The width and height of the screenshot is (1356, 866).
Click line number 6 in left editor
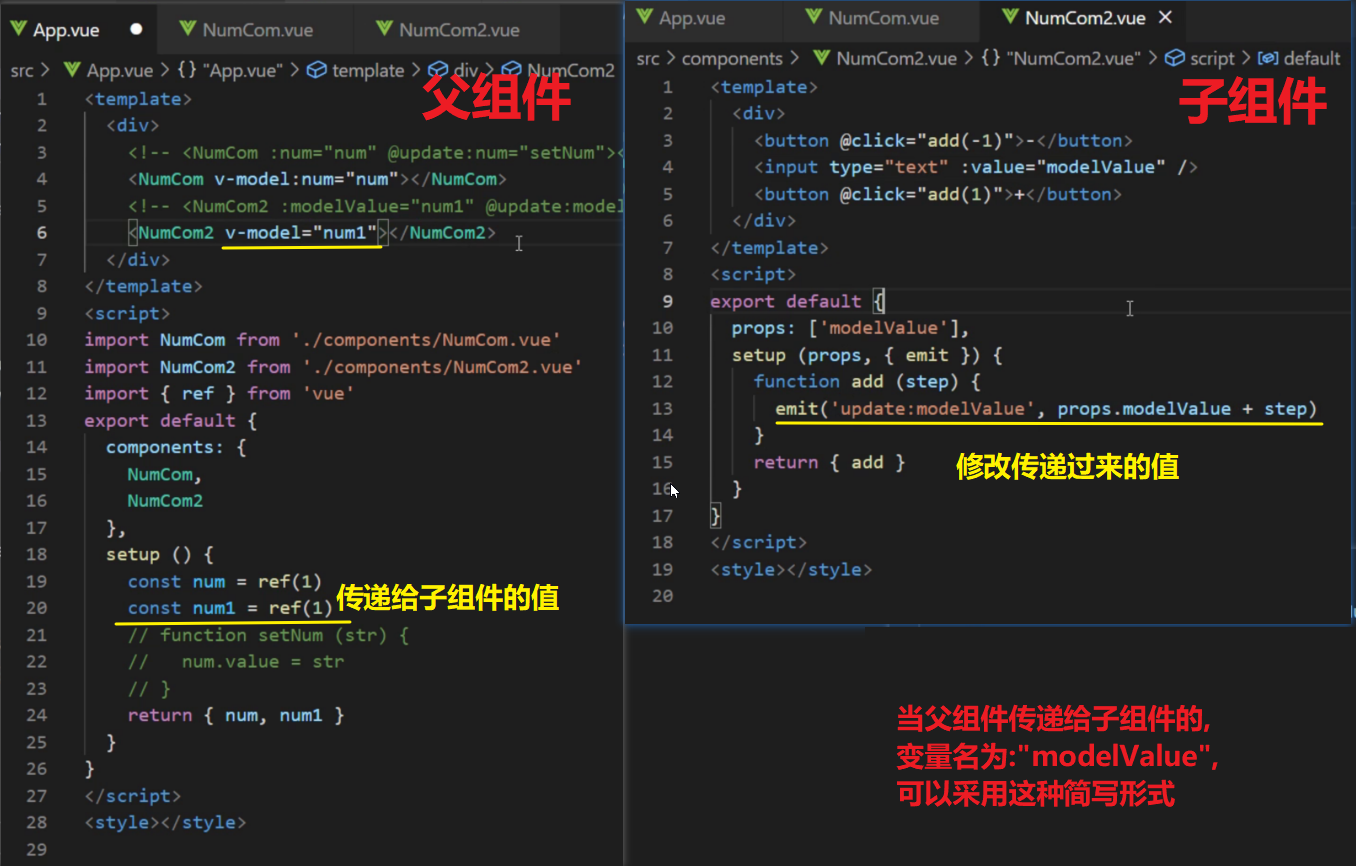click(x=42, y=232)
